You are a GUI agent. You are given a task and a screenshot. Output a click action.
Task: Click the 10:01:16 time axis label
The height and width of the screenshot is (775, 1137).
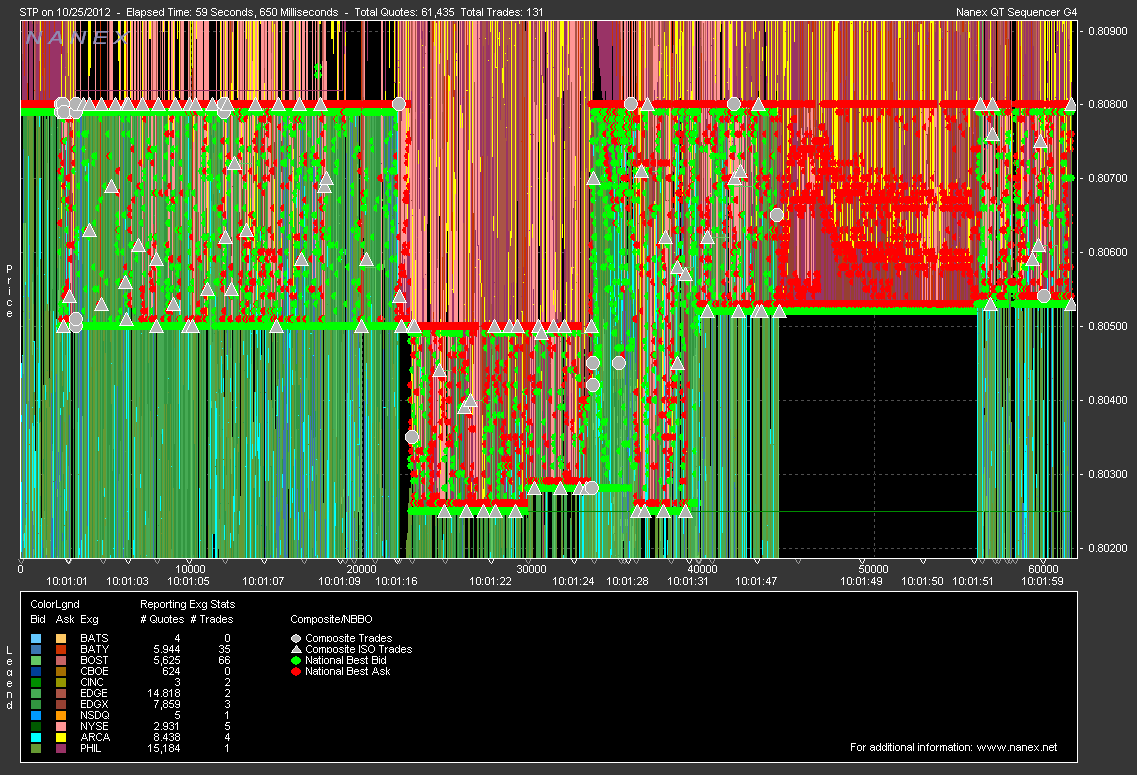(x=397, y=581)
